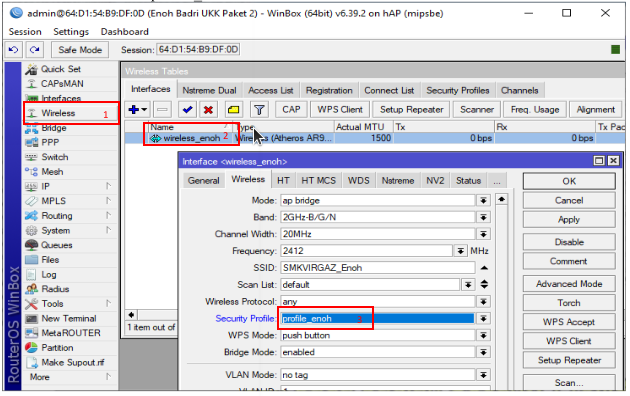The image size is (630, 396).
Task: Click Freq. Usage toolbar button
Action: (535, 110)
